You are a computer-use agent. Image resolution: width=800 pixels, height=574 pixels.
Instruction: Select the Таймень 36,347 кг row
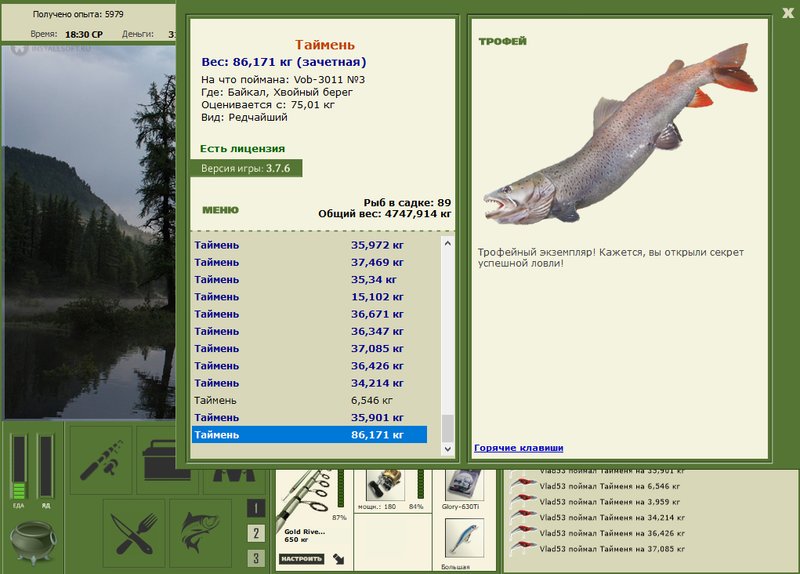point(309,332)
